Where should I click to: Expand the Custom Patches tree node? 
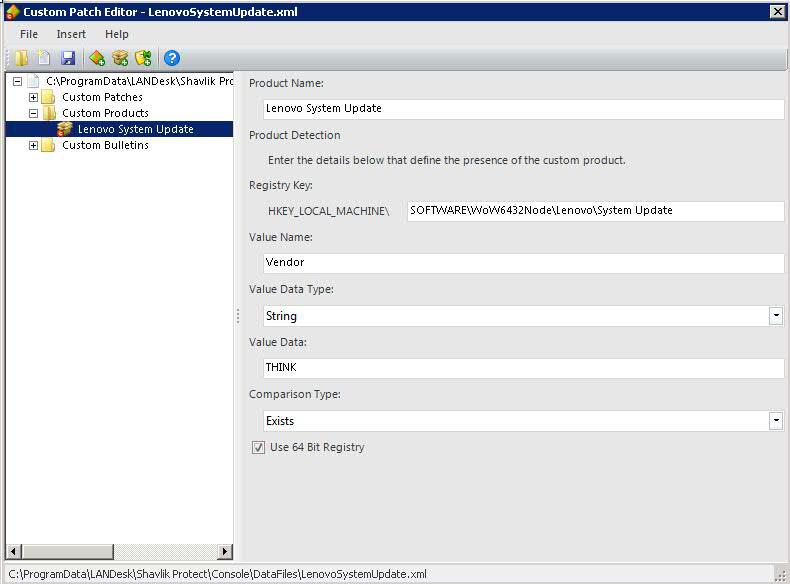pyautogui.click(x=33, y=97)
